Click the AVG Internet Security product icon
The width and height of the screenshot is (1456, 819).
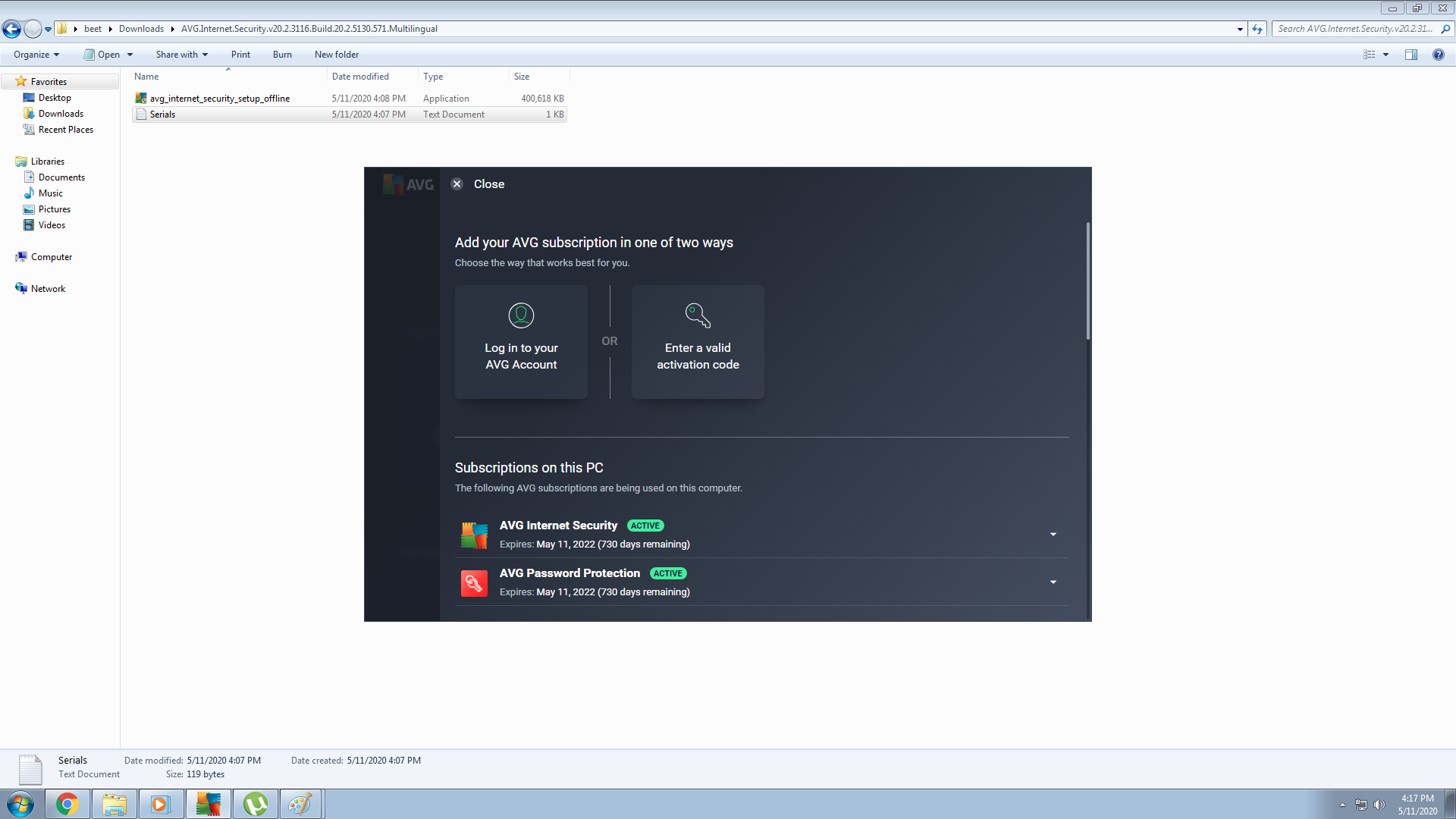click(x=474, y=535)
